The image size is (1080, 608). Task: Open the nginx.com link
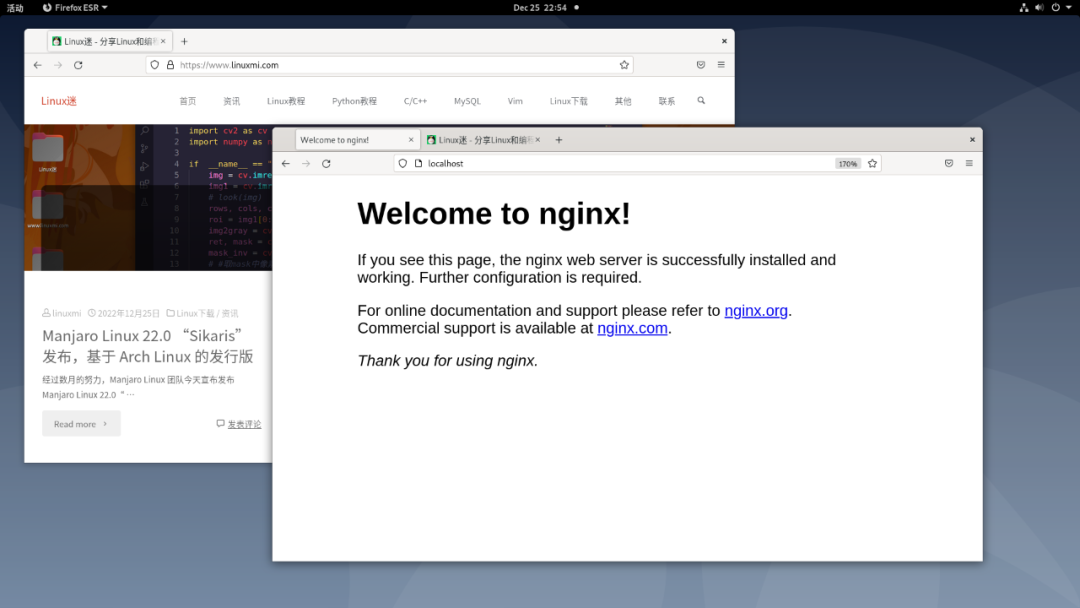click(x=632, y=328)
